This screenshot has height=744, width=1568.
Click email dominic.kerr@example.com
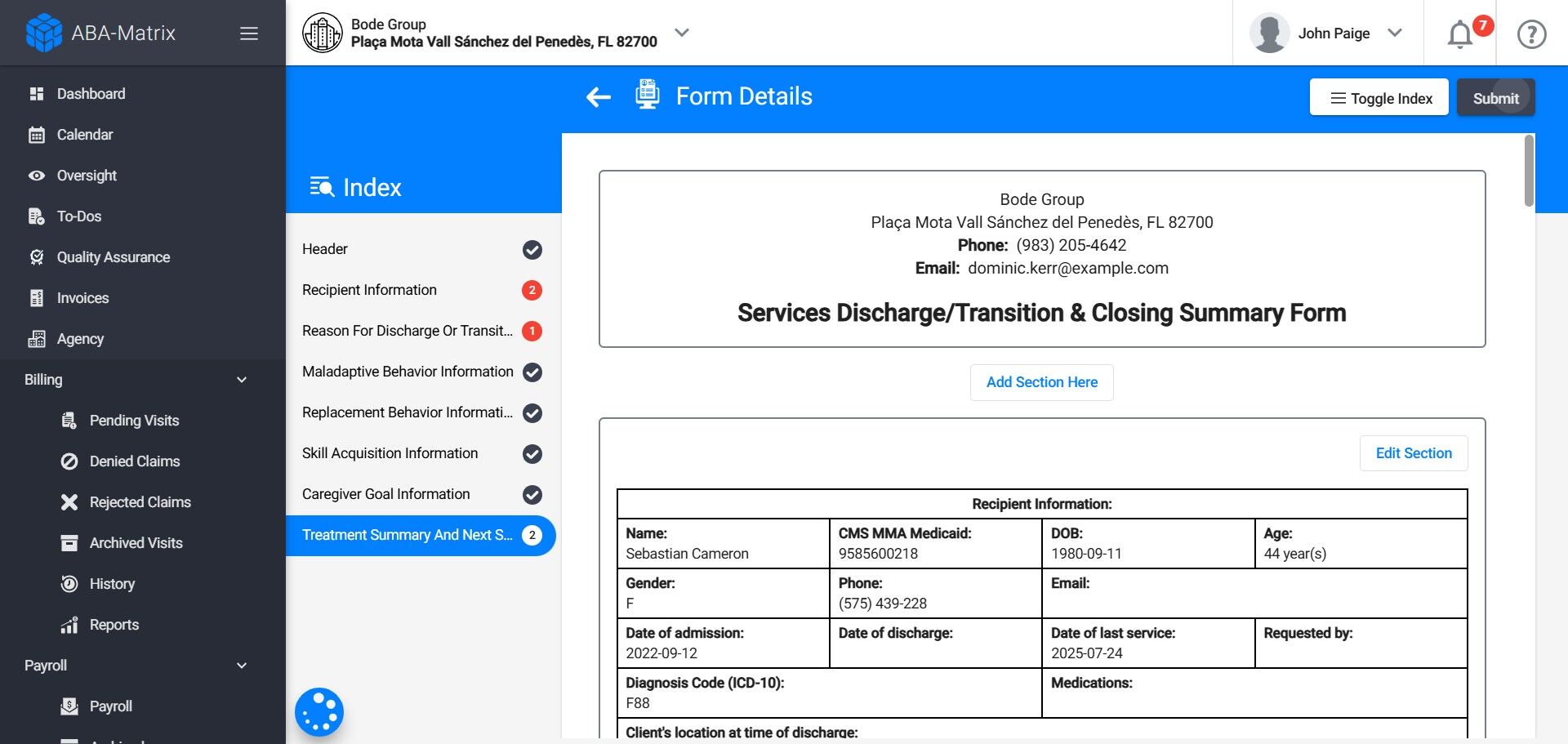tap(1068, 268)
